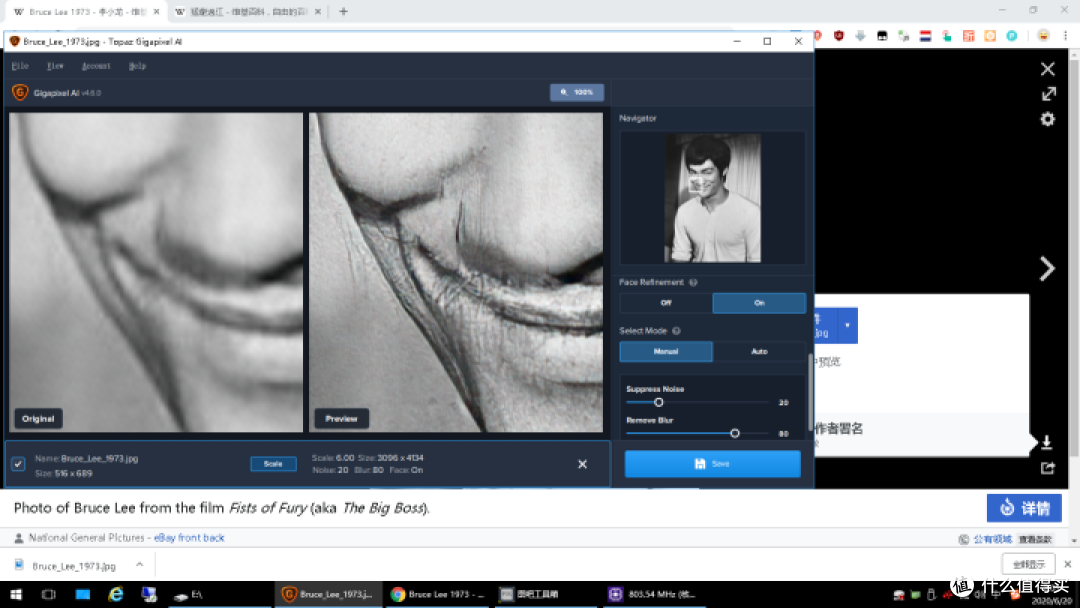Click the 查看条款 view terms button
Image resolution: width=1080 pixels, height=608 pixels.
tap(1035, 539)
